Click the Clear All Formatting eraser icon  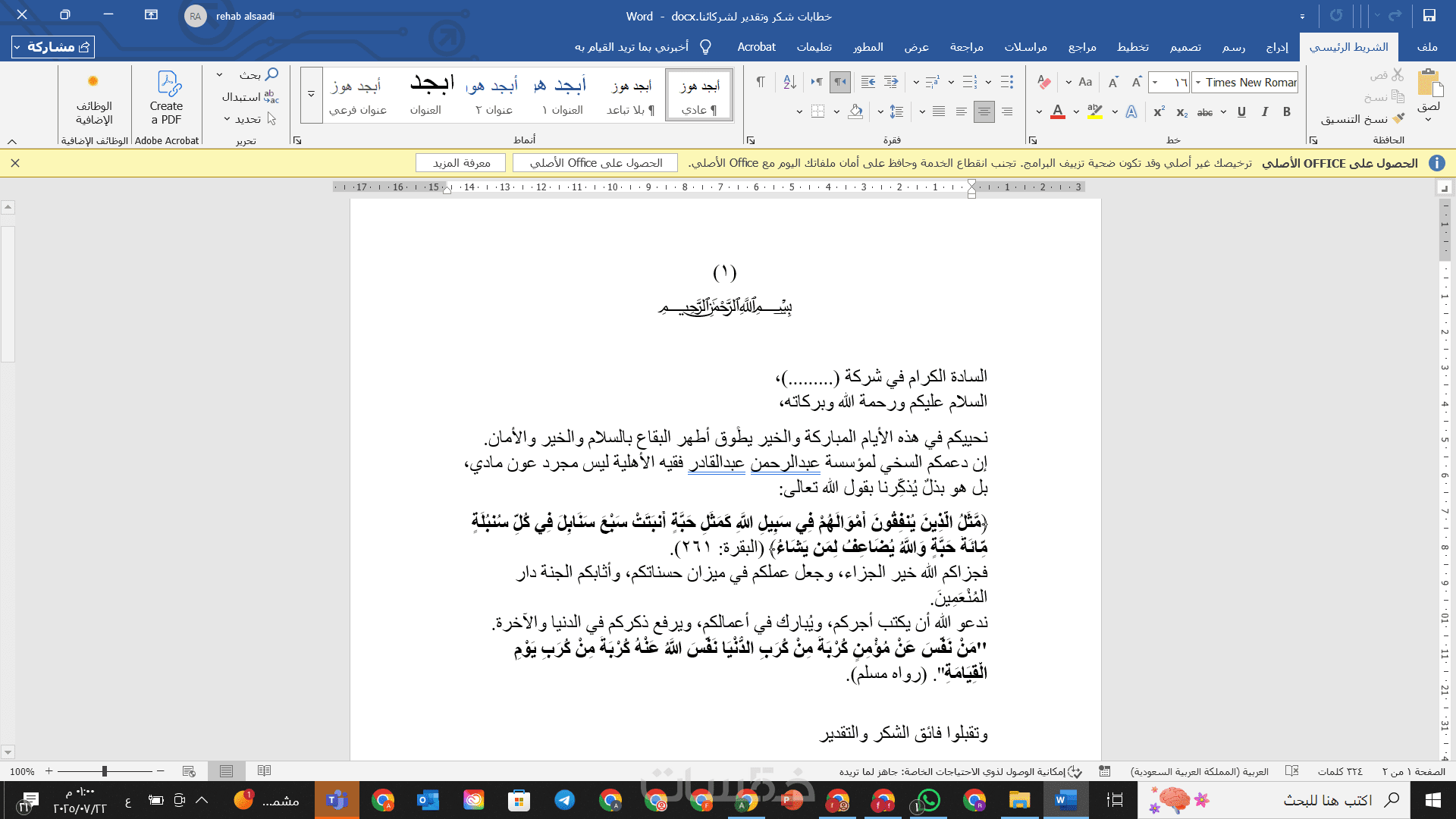pos(1044,82)
